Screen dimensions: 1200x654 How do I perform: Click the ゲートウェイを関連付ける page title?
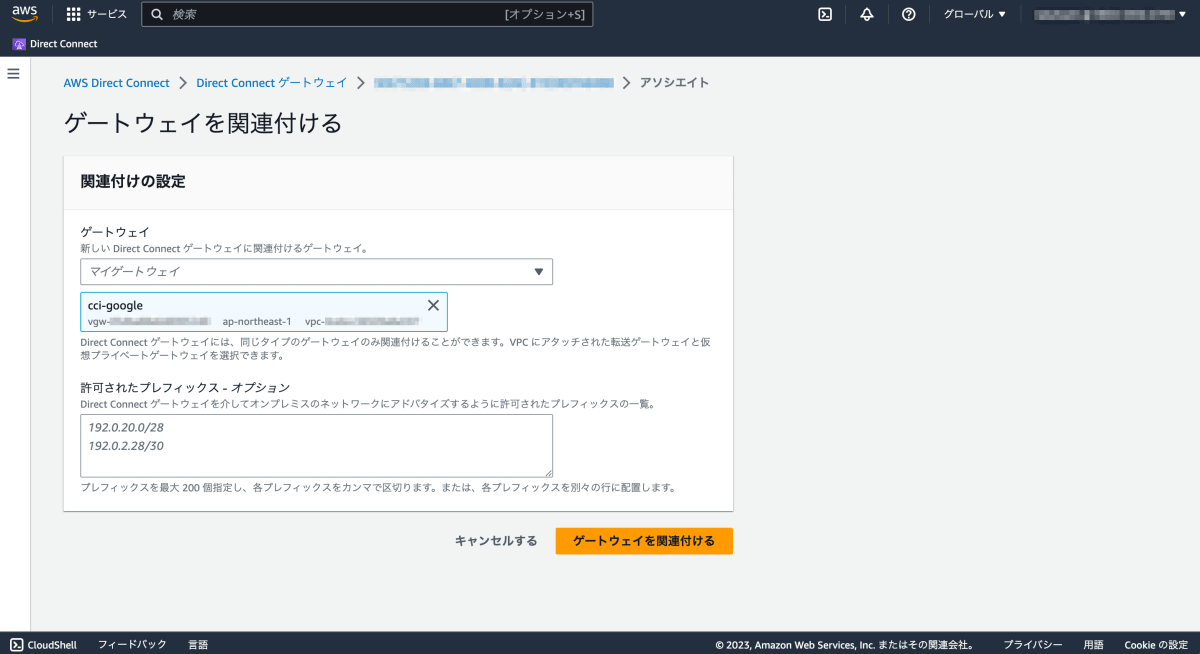tap(203, 123)
